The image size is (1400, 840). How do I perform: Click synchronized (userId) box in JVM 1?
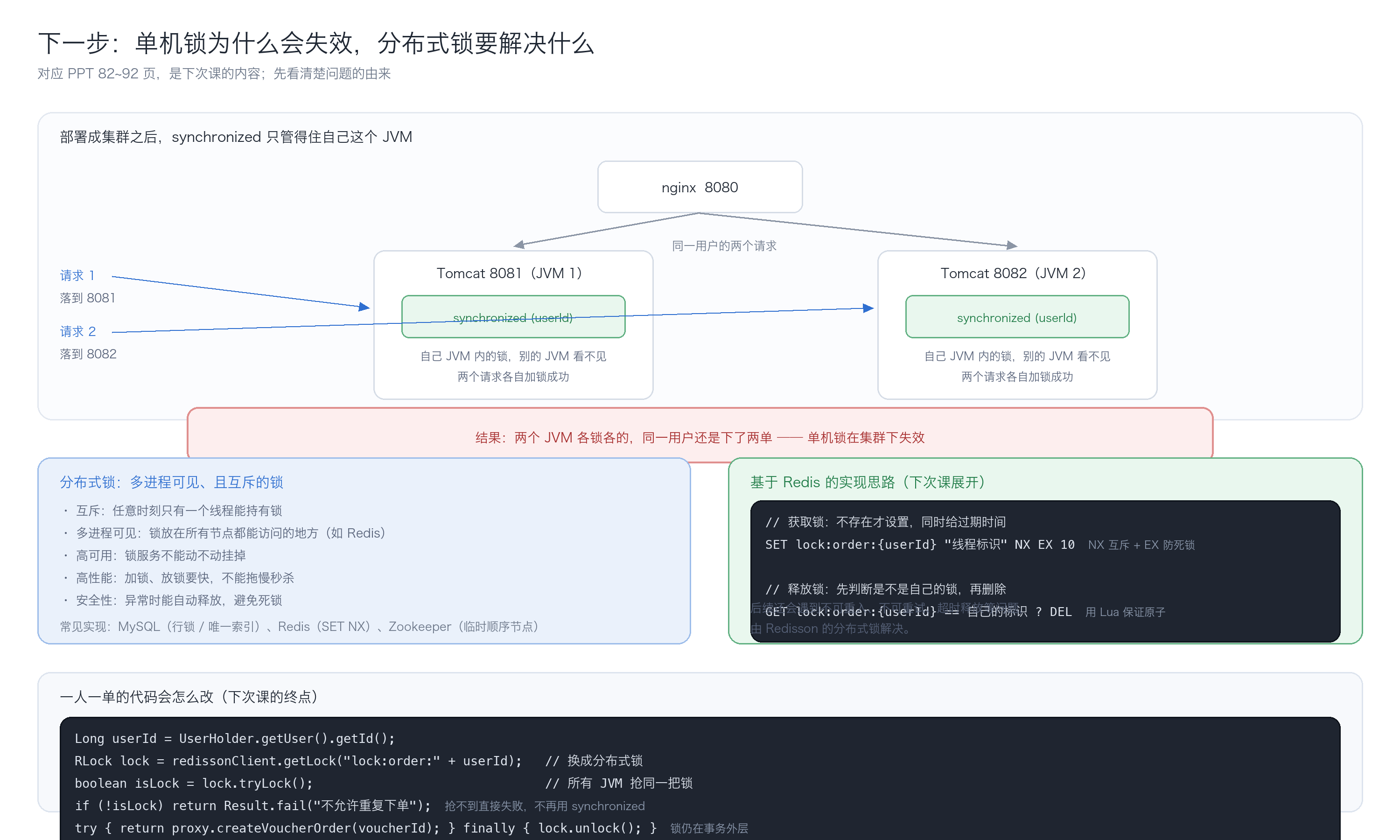coord(513,317)
